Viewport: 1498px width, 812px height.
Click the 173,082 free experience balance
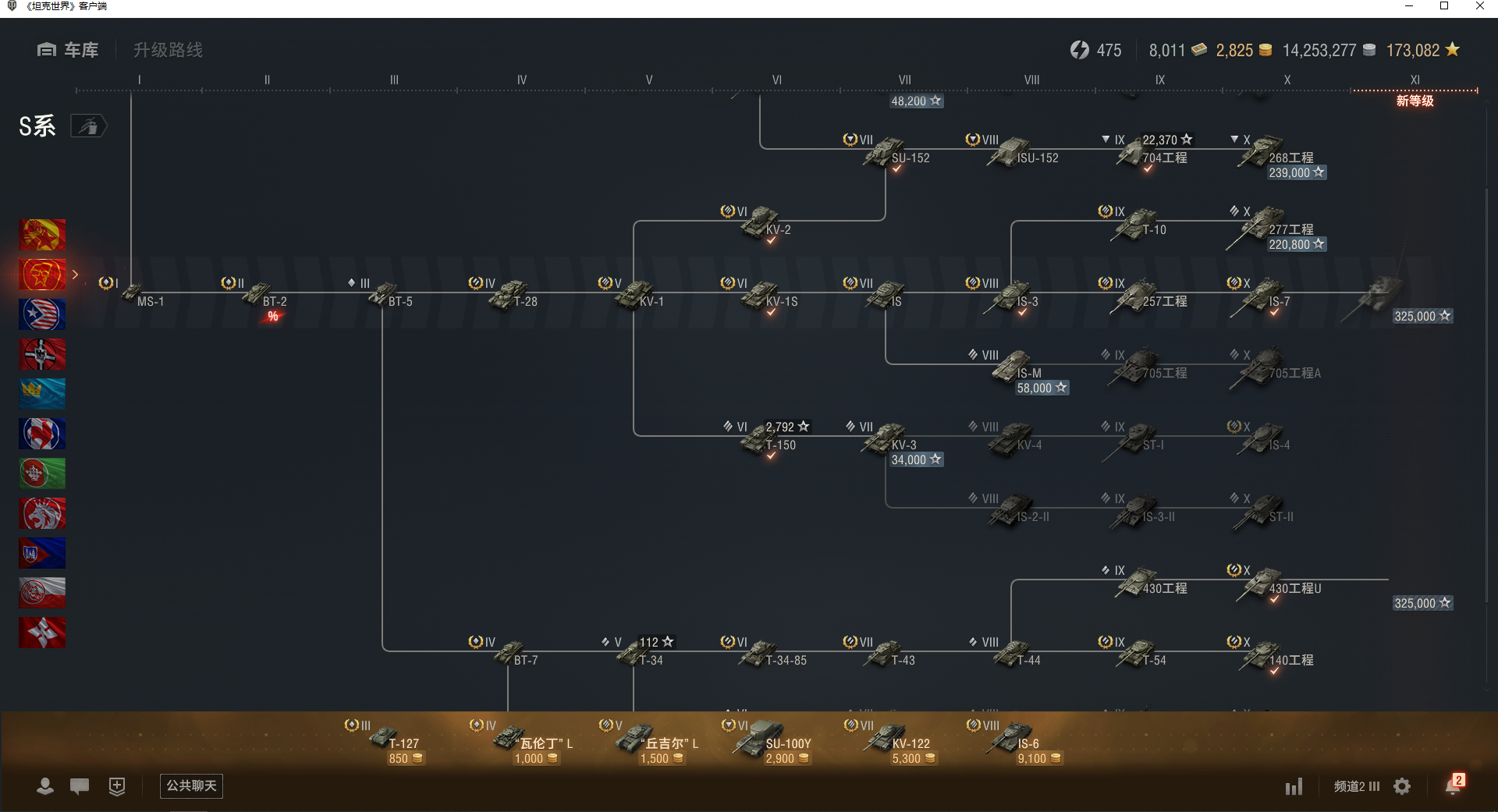(x=1423, y=50)
